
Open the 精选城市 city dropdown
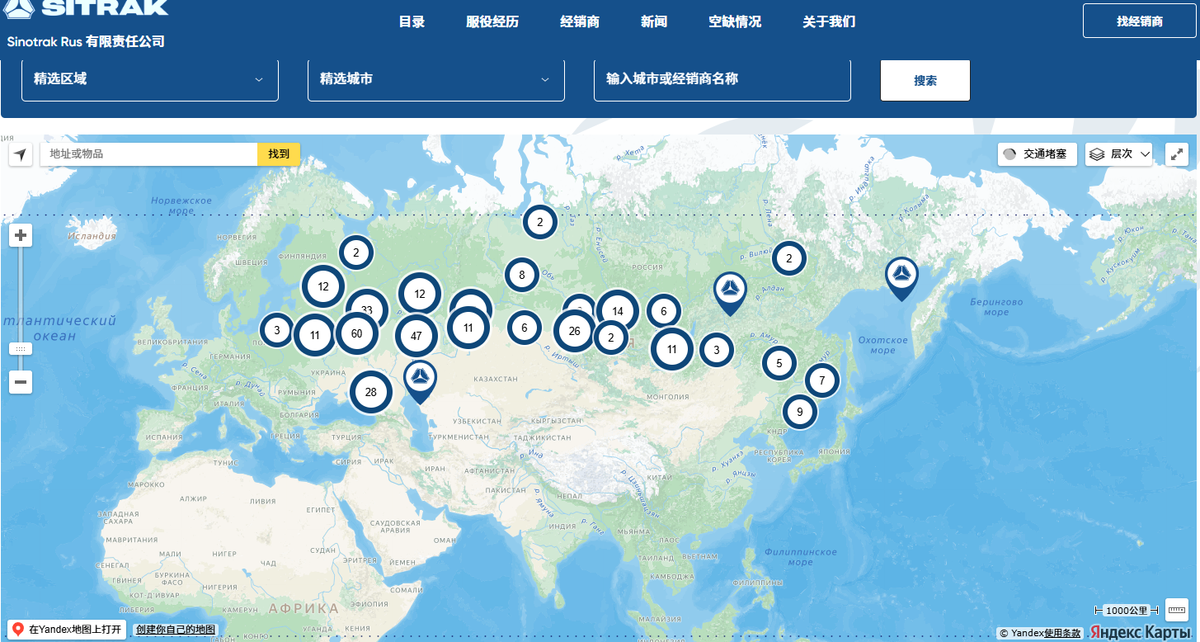[435, 79]
